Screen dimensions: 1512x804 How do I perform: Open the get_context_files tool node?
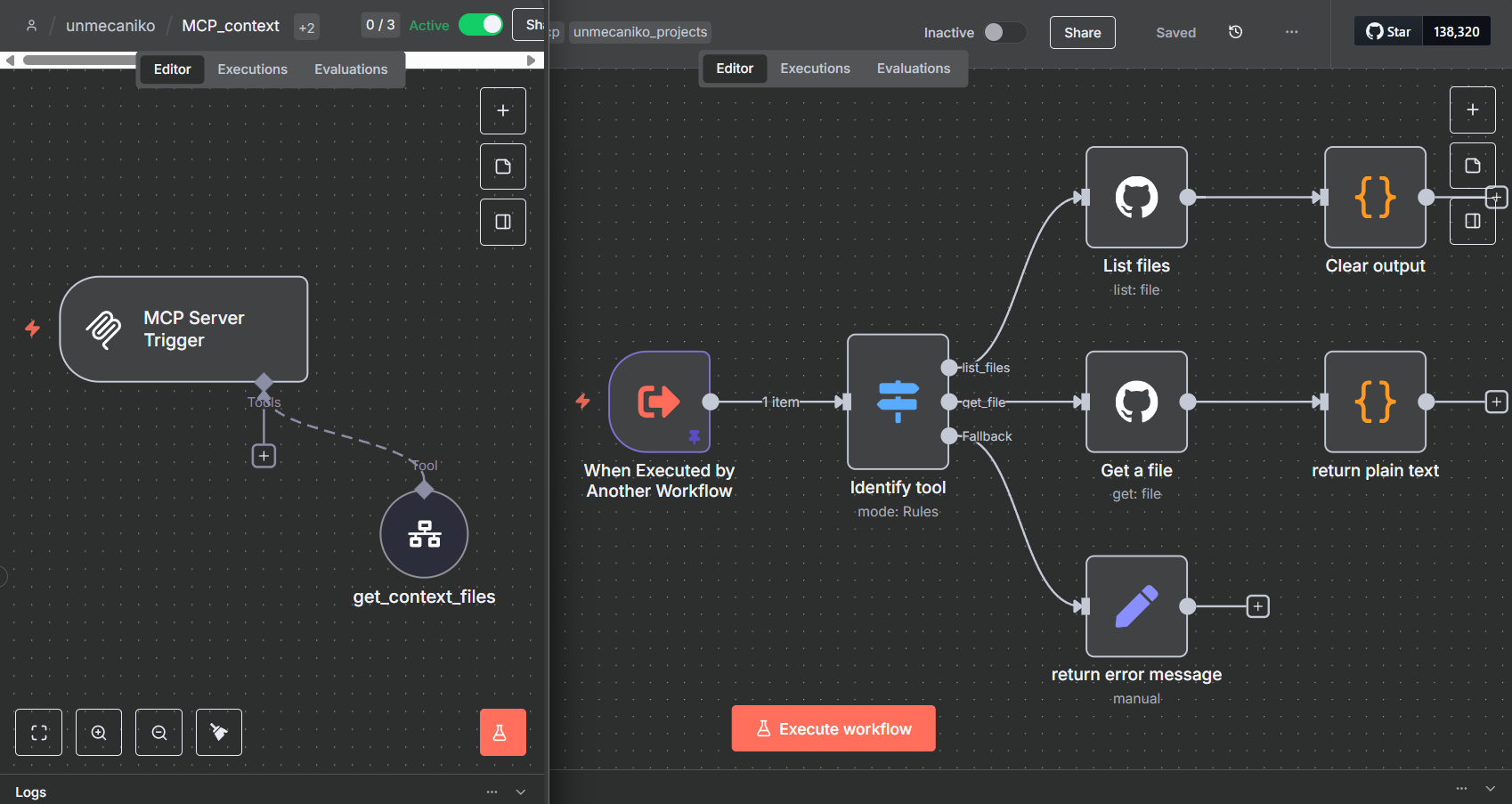[424, 534]
